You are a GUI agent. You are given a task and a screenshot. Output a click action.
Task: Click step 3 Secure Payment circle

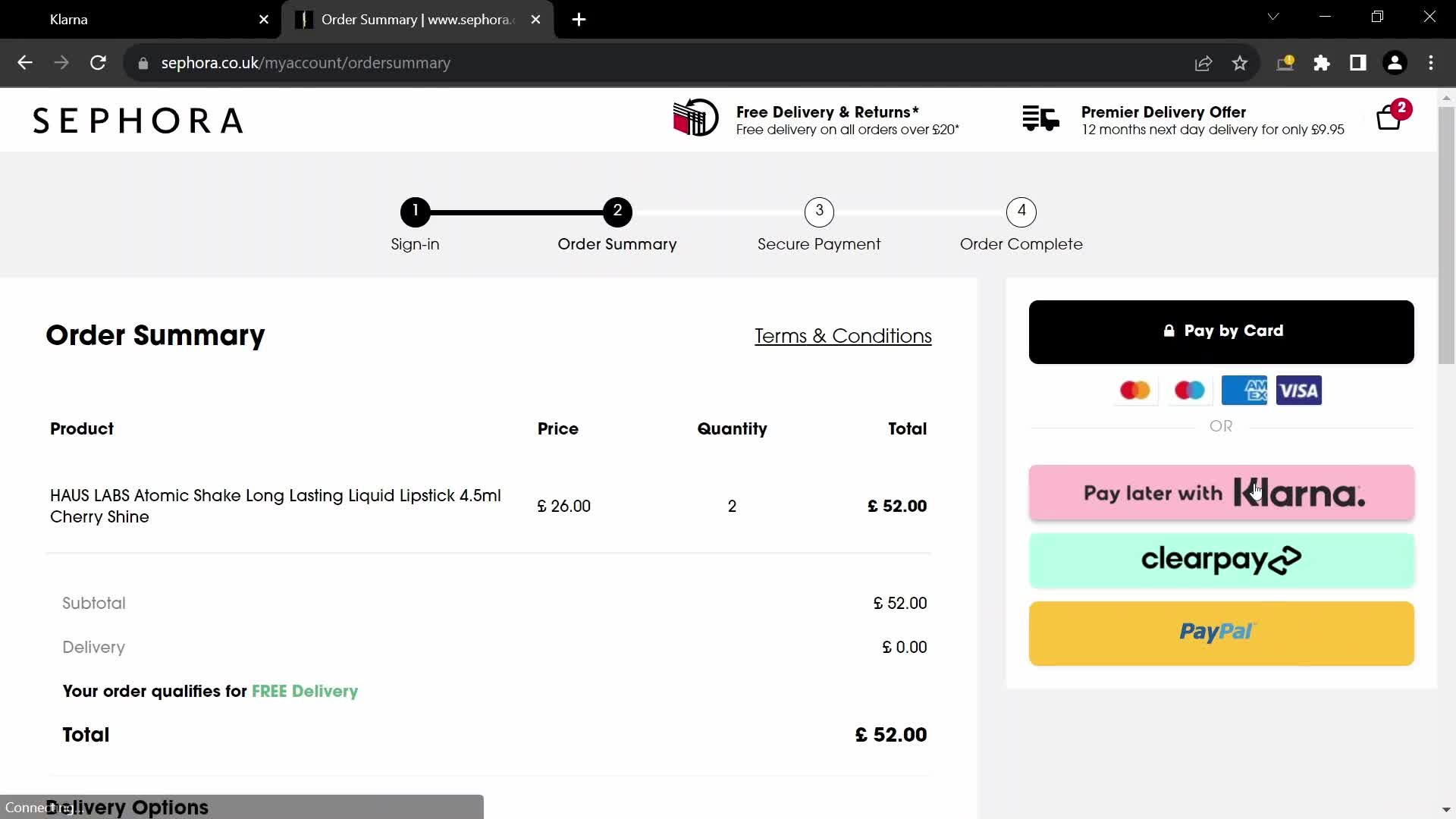(x=819, y=212)
